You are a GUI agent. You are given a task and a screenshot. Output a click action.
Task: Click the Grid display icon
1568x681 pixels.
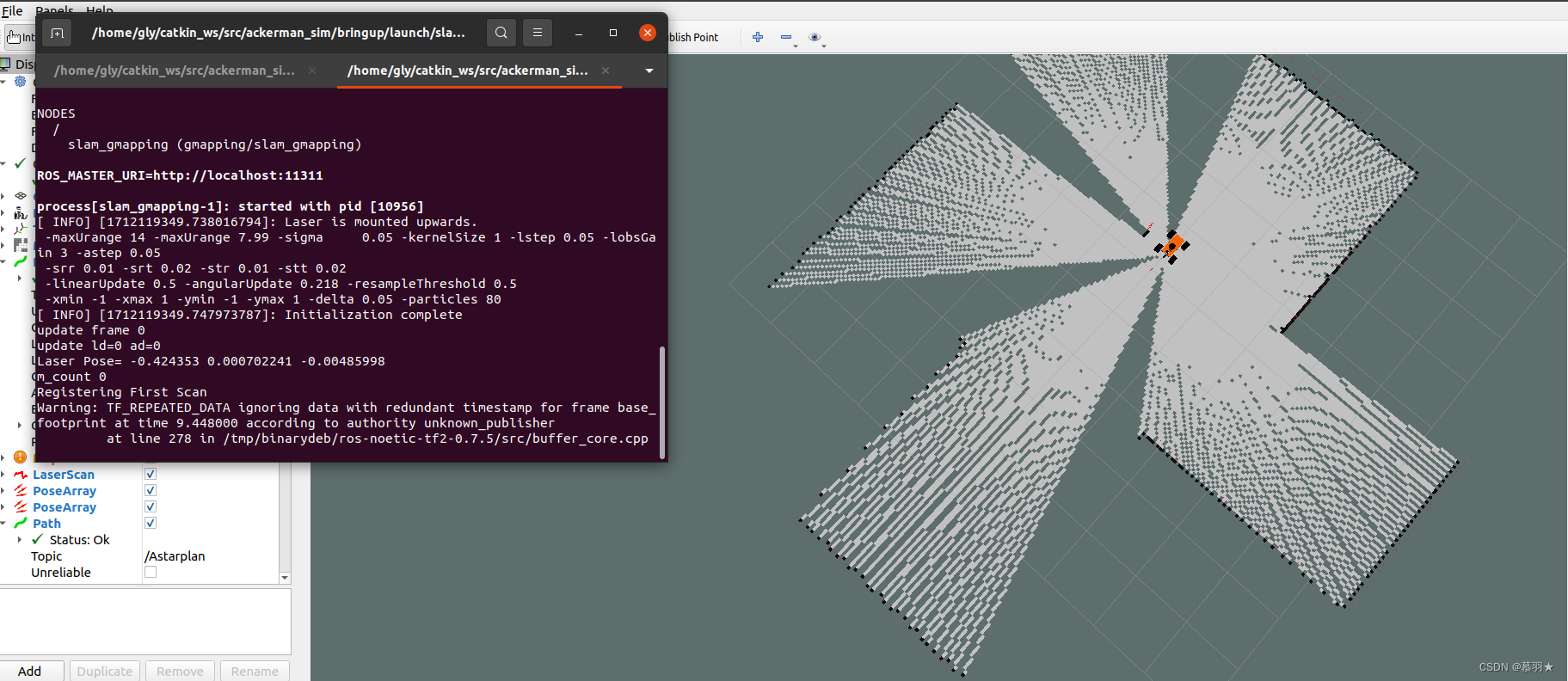click(21, 195)
